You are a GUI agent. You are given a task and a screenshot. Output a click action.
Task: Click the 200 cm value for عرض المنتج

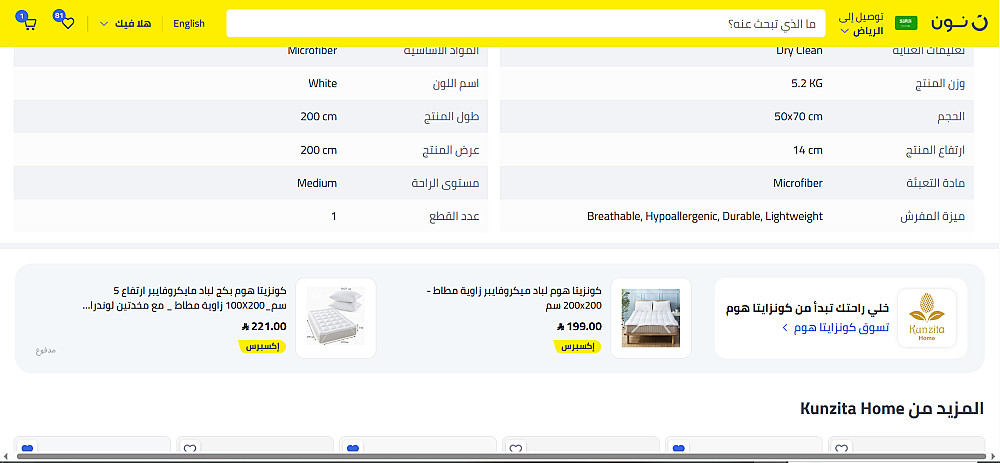[x=319, y=150]
